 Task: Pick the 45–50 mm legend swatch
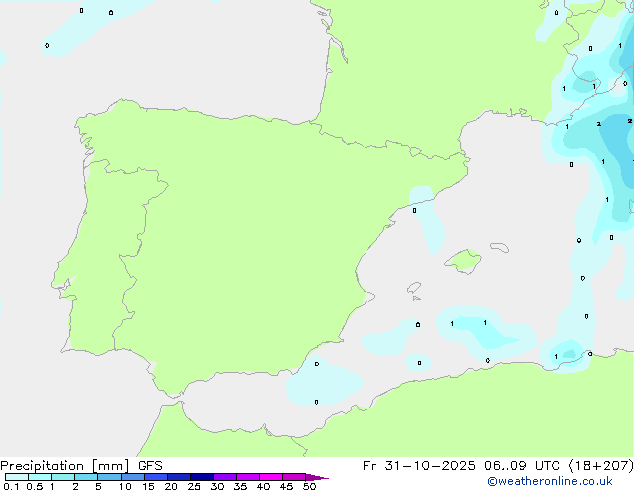tap(294, 477)
